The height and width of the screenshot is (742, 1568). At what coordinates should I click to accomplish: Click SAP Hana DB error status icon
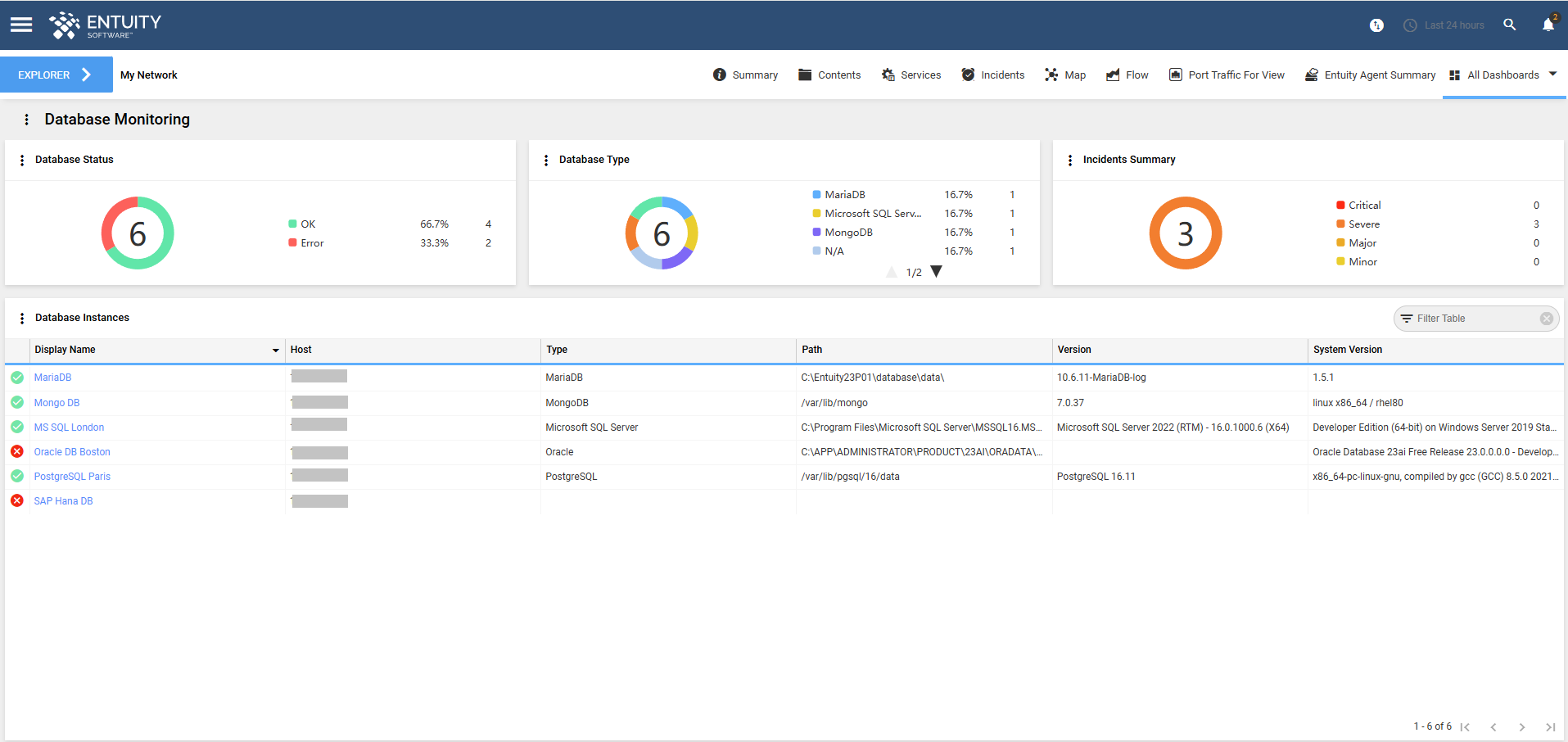(17, 500)
